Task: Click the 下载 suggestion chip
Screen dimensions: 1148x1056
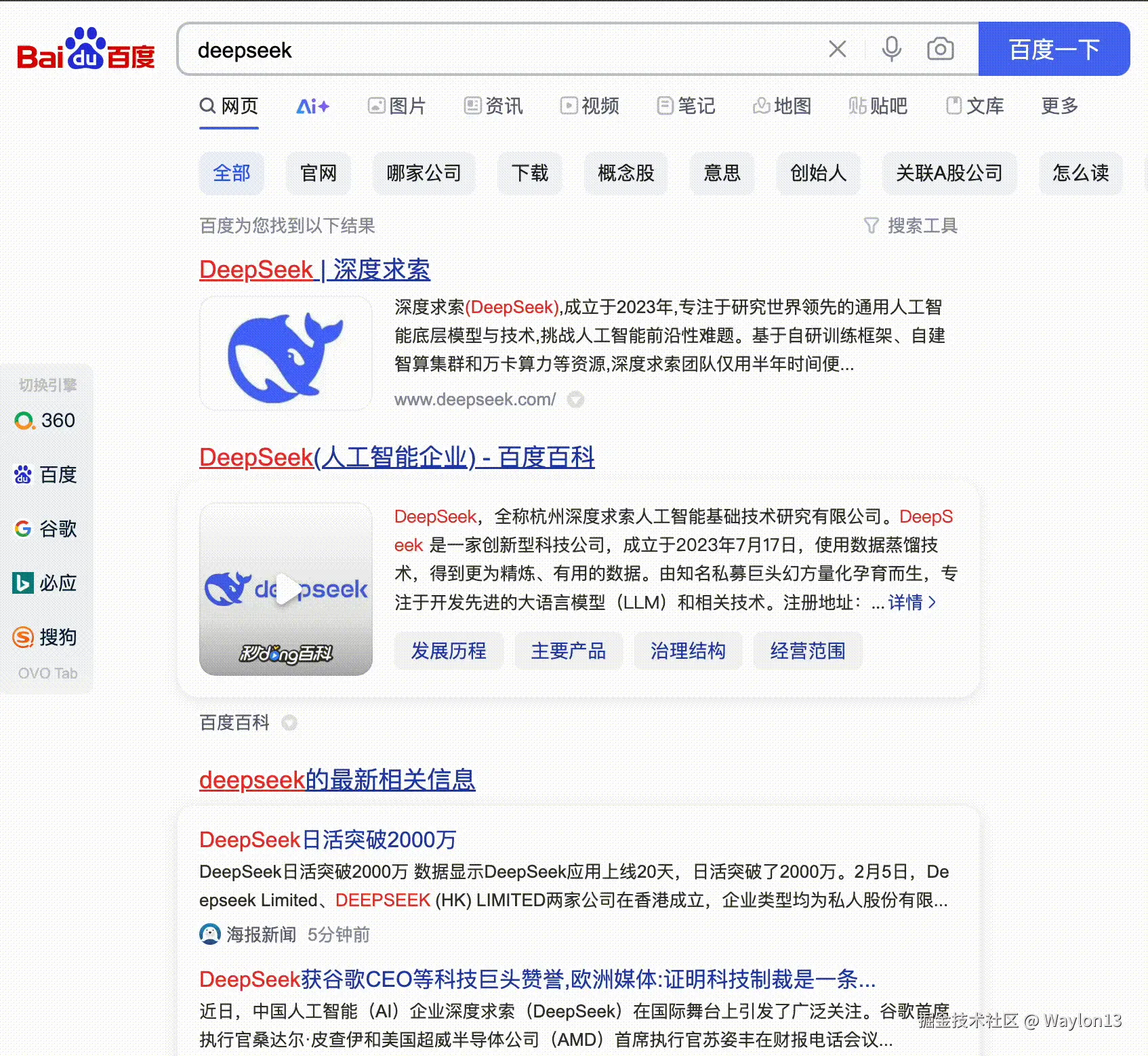Action: 530,174
